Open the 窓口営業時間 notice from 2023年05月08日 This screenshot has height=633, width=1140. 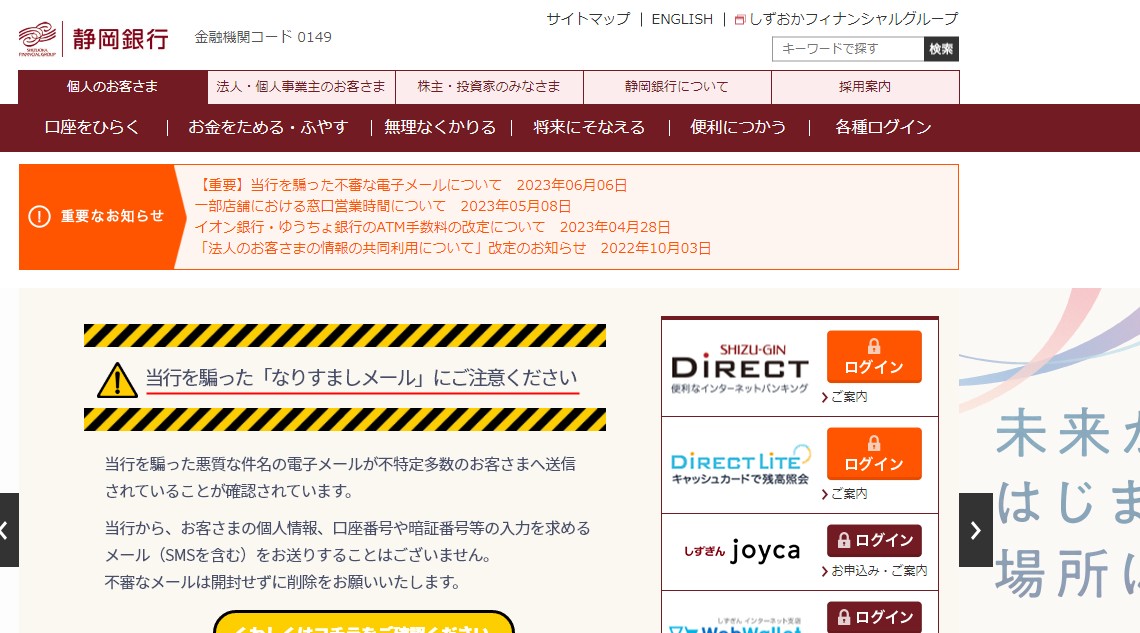point(382,206)
